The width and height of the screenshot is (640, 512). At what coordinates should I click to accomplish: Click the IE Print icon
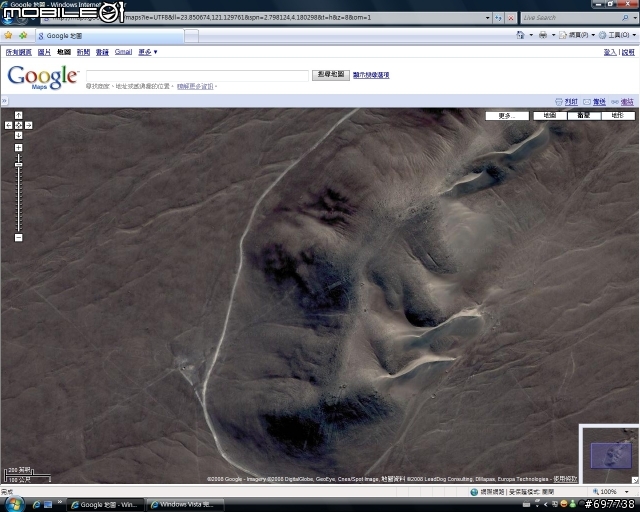pos(543,35)
